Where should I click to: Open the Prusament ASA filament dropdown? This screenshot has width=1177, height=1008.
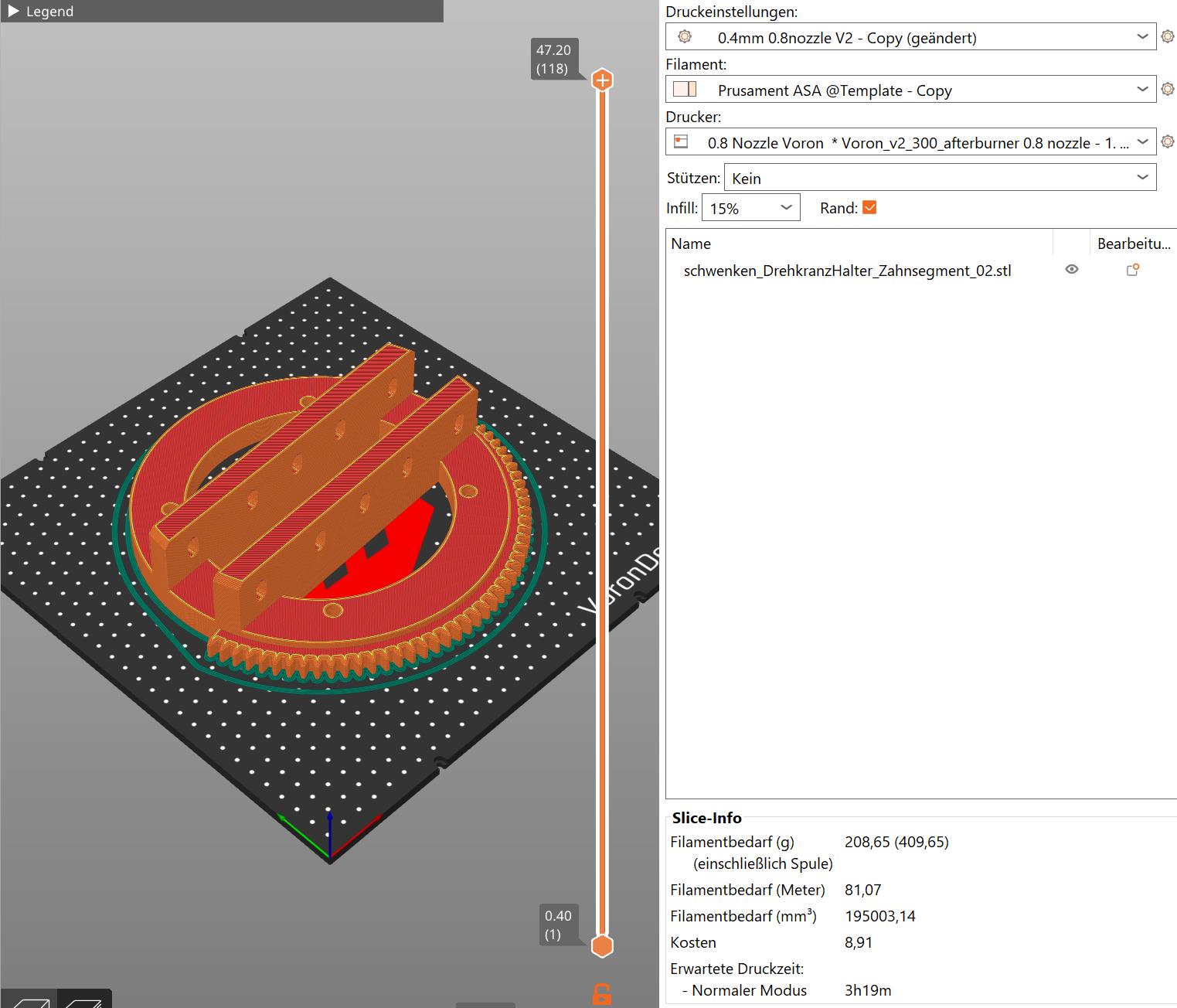point(911,90)
